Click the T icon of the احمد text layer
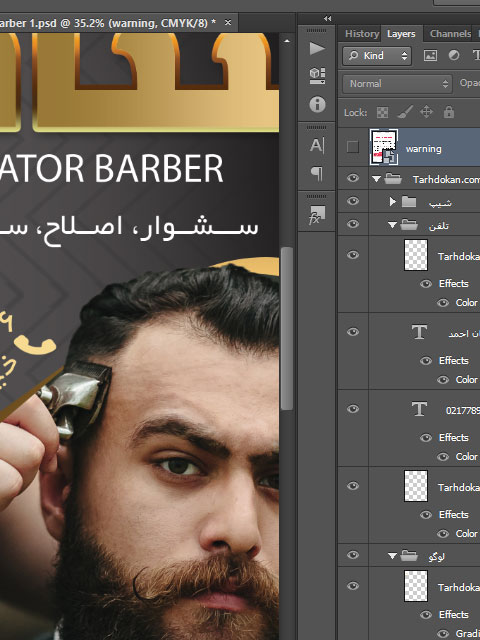Screen dimensions: 480x640 (419, 333)
